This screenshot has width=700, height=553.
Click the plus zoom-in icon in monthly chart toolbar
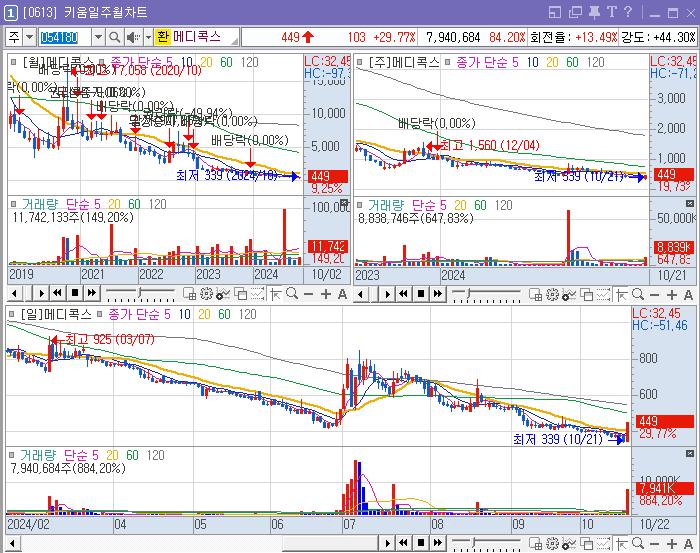[325, 294]
